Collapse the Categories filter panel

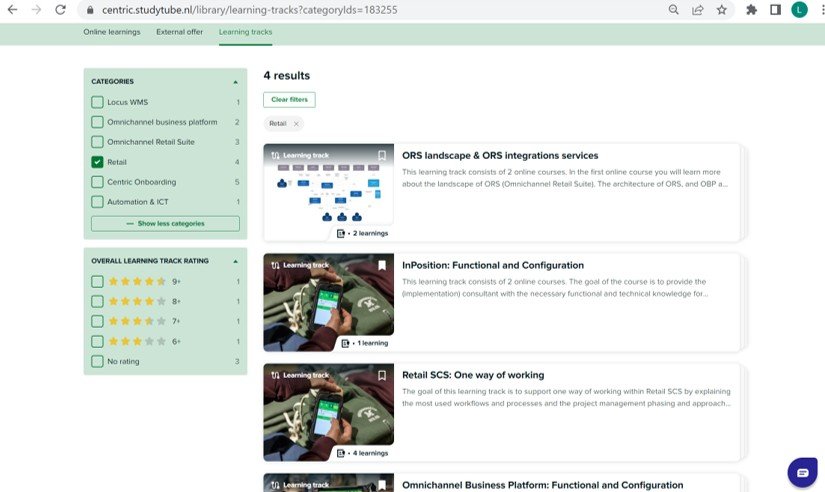tap(236, 82)
